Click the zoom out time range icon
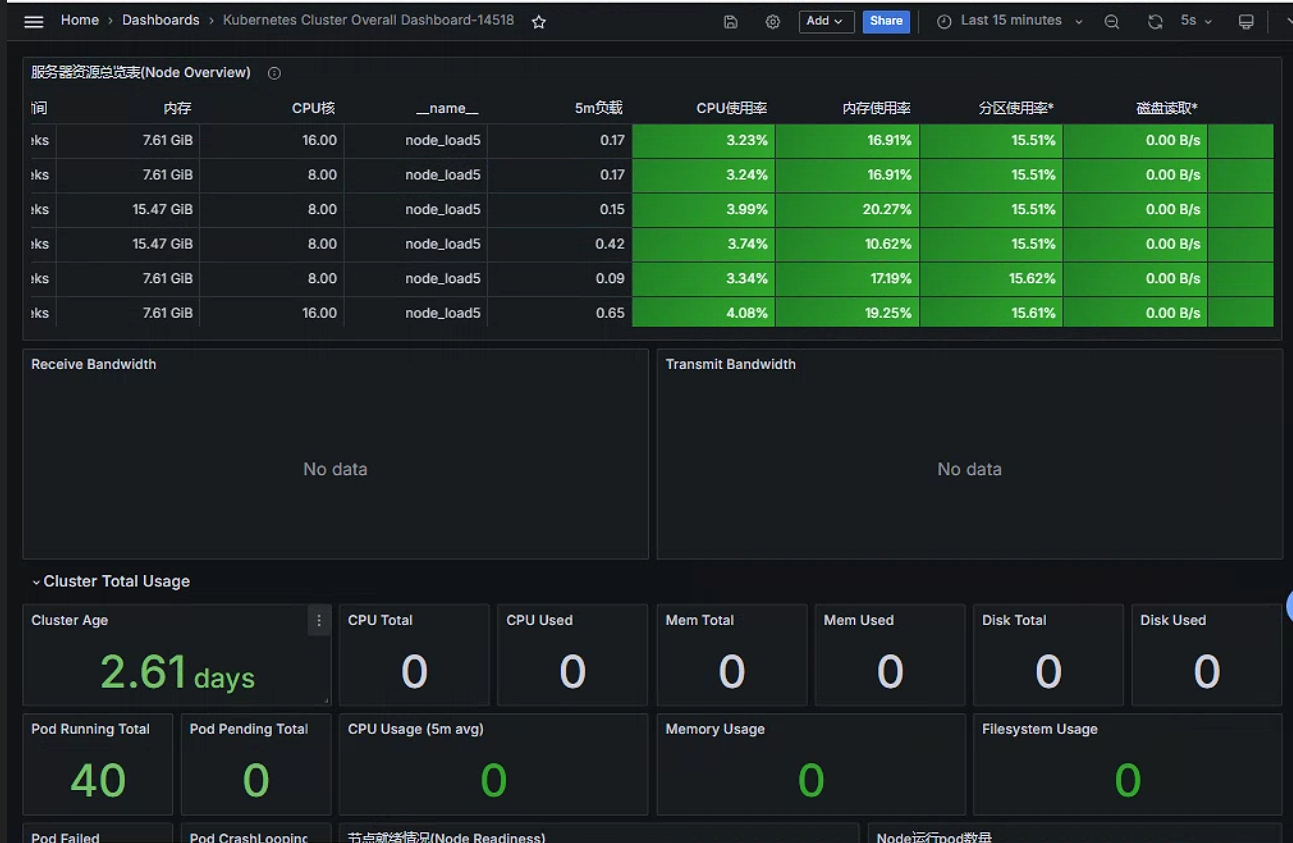Screen dimensions: 1293x843 pyautogui.click(x=1112, y=21)
